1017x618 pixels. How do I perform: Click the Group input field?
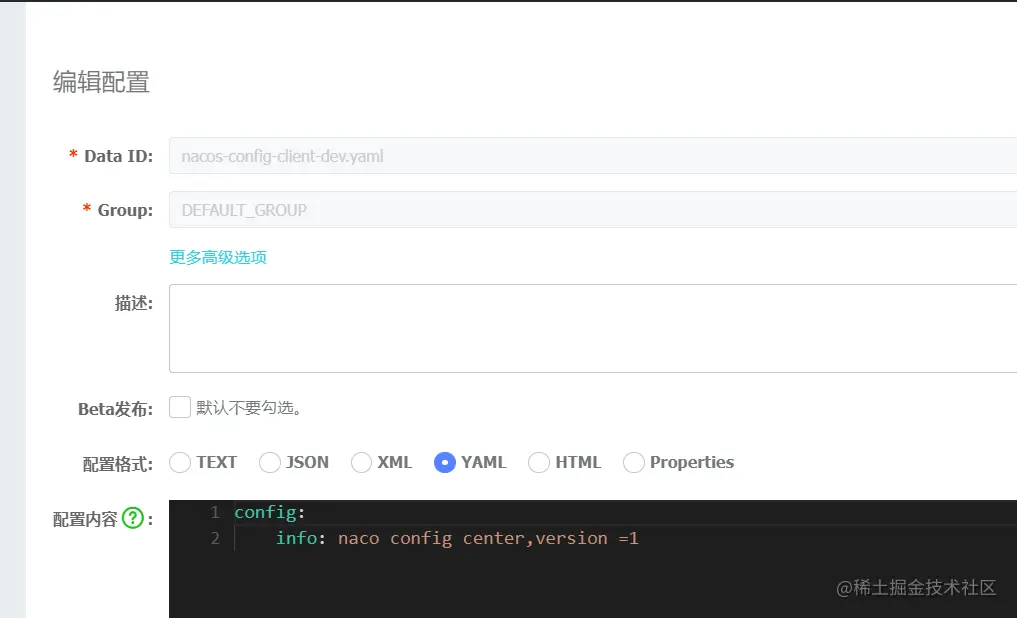pyautogui.click(x=593, y=209)
